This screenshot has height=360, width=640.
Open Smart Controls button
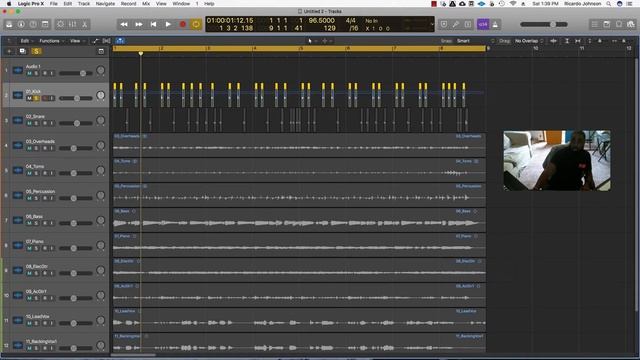(60, 24)
